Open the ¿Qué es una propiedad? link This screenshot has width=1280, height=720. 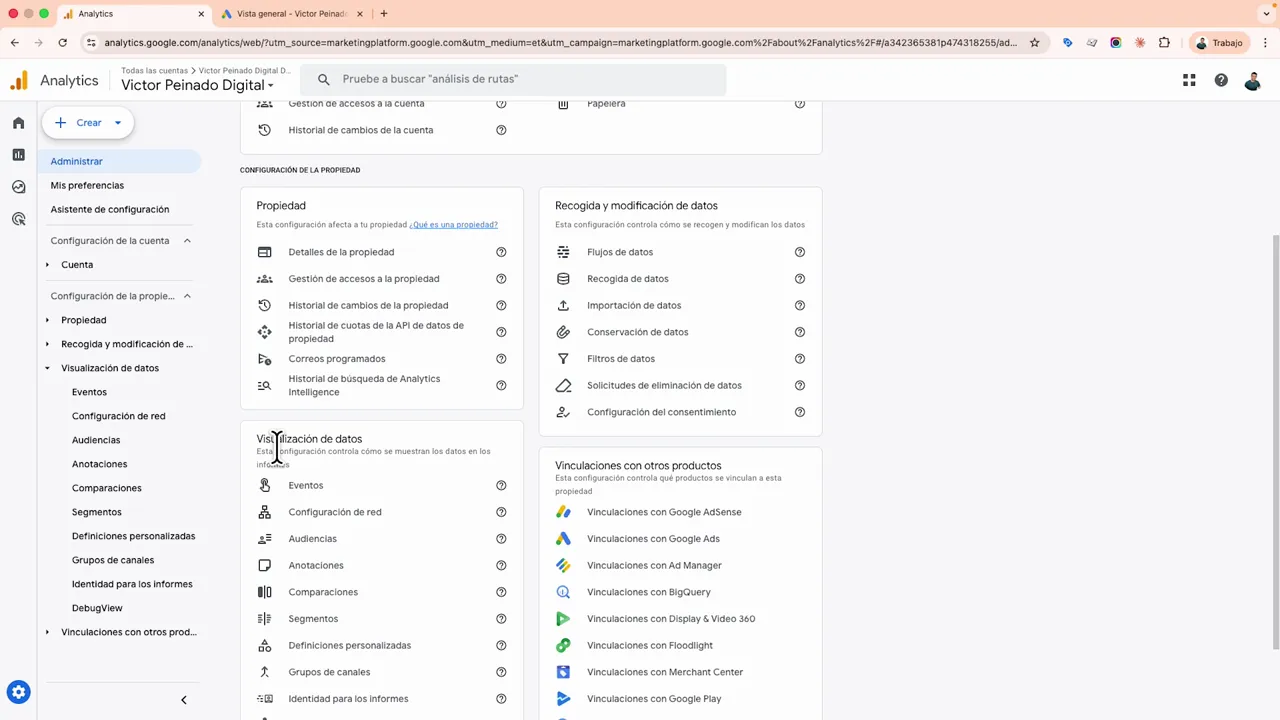click(x=453, y=225)
